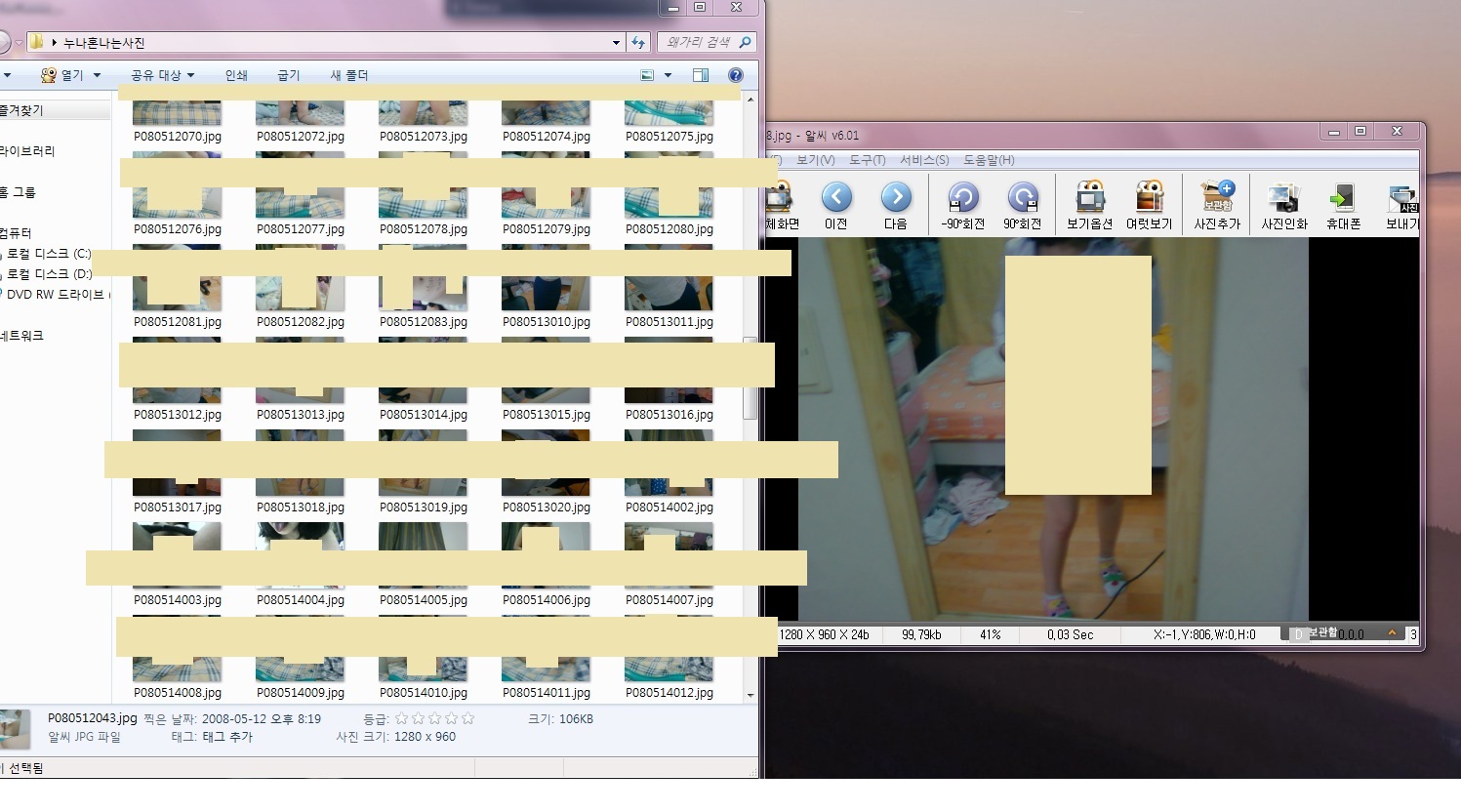Select 로컬 디스크 (C:) in sidebar
1461x812 pixels.
click(x=49, y=254)
